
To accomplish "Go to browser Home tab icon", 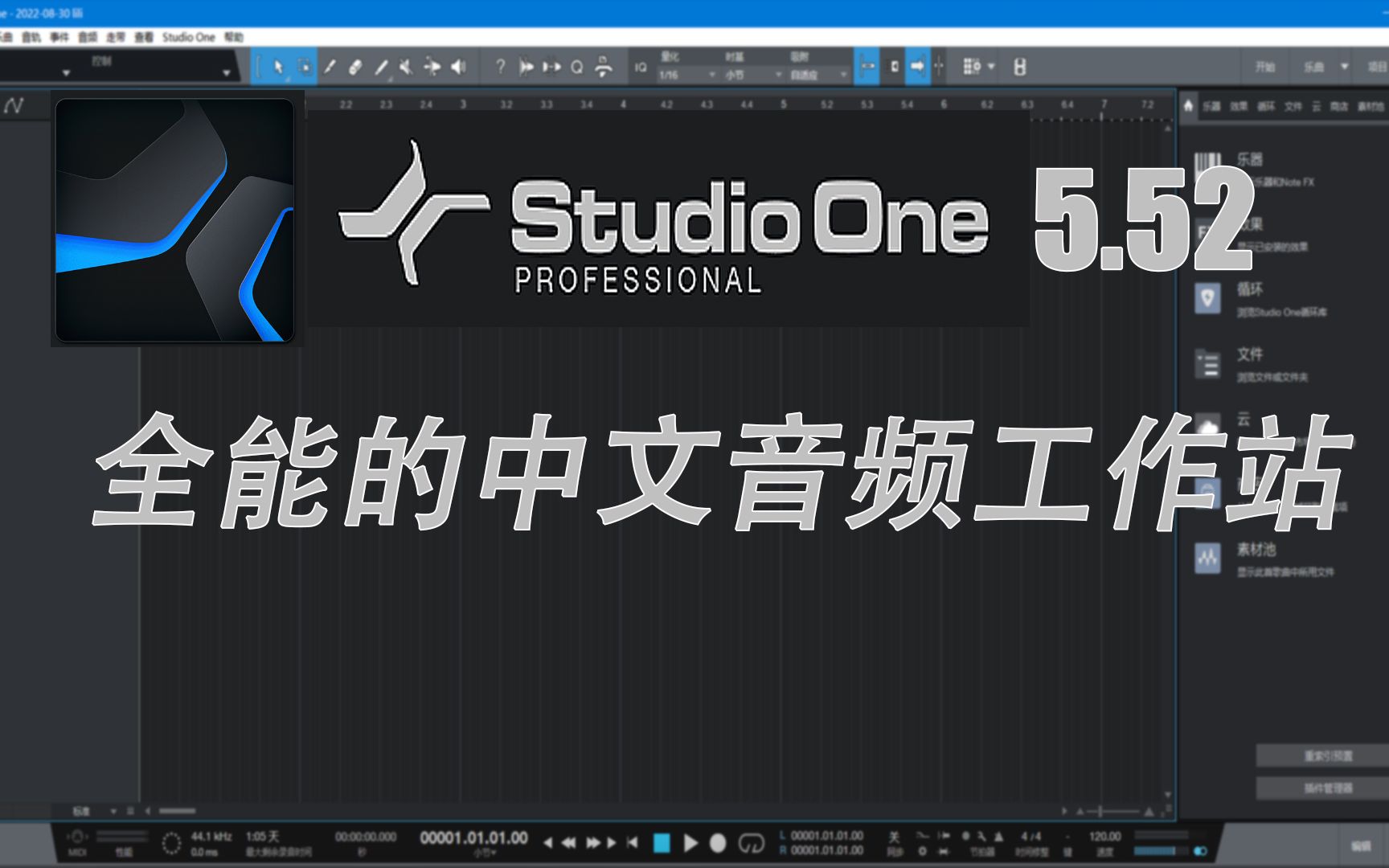I will point(1188,106).
